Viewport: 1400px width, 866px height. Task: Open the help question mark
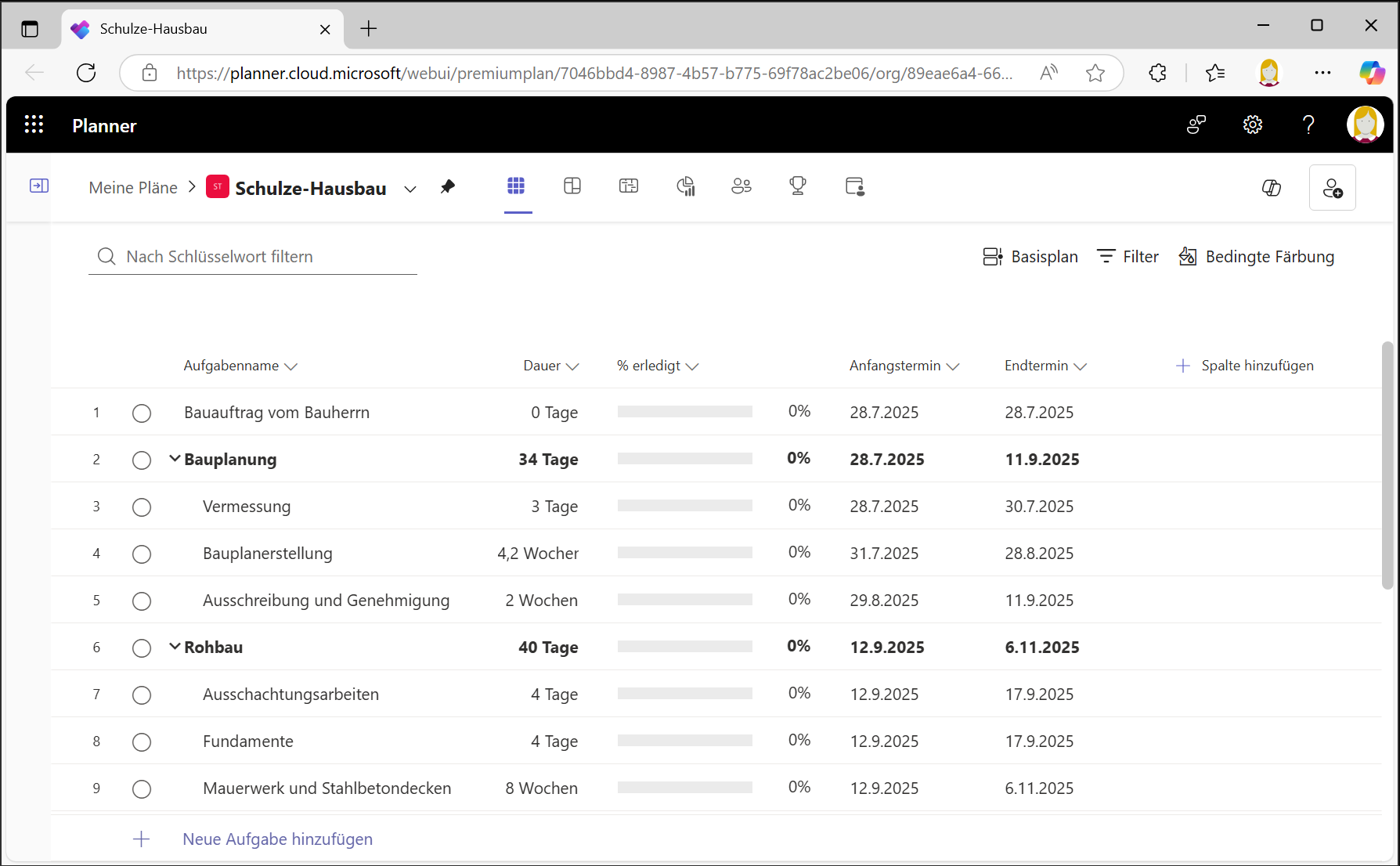point(1308,124)
